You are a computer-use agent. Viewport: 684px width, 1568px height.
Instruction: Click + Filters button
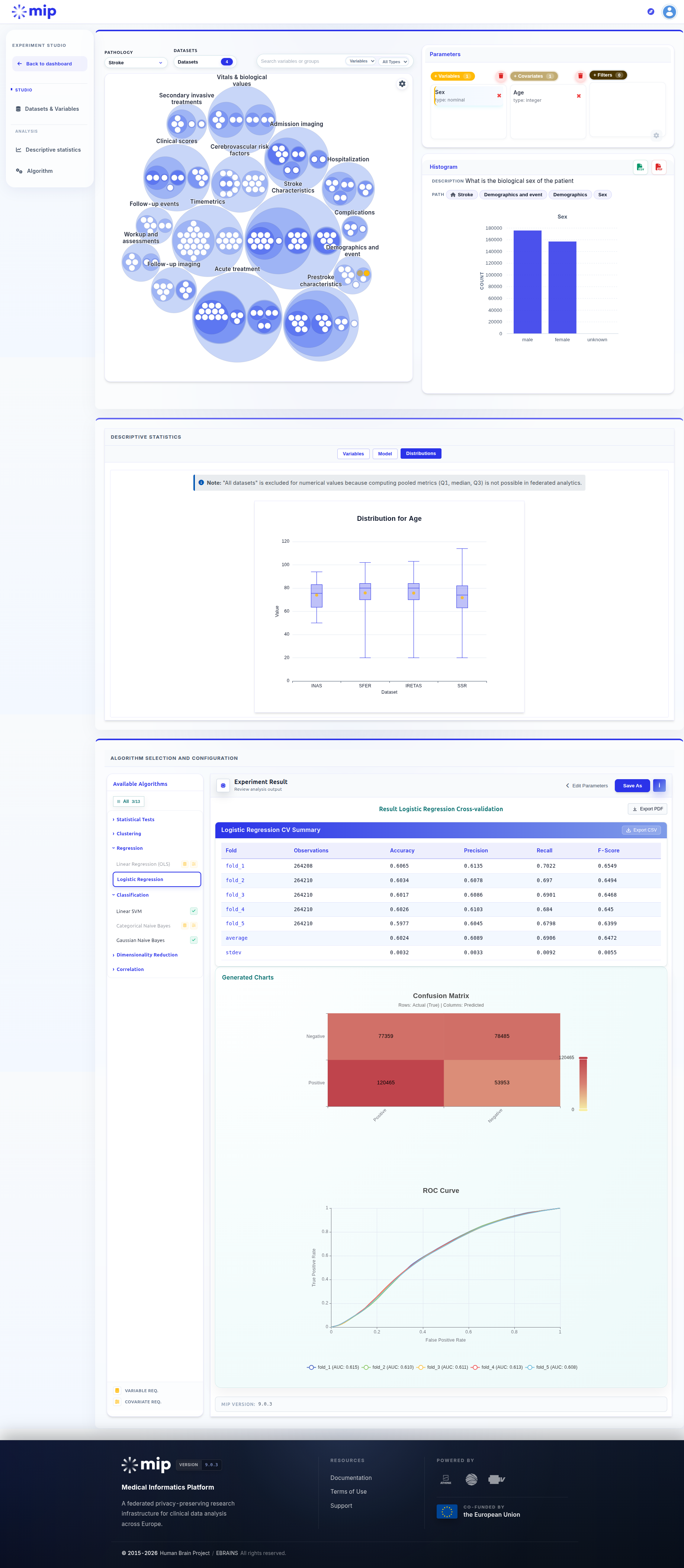coord(608,75)
